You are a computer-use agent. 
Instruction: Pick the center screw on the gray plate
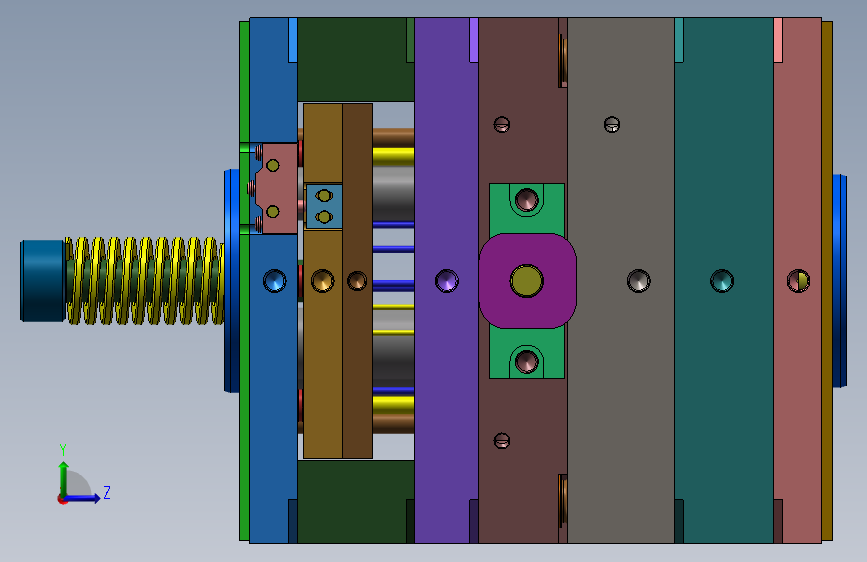click(638, 281)
